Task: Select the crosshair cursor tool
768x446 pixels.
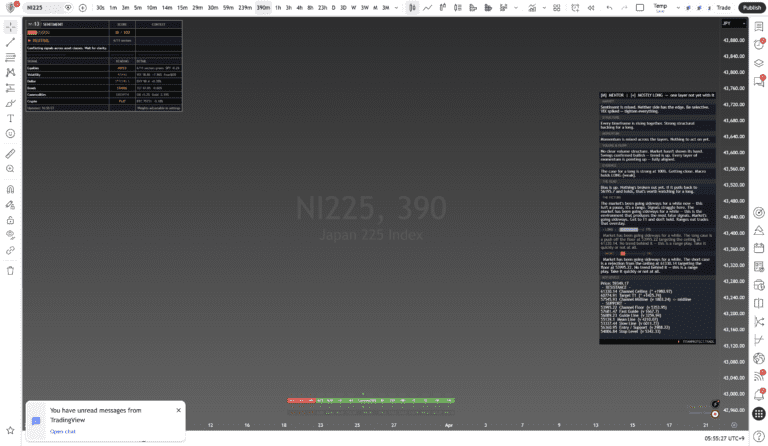Action: [x=10, y=27]
